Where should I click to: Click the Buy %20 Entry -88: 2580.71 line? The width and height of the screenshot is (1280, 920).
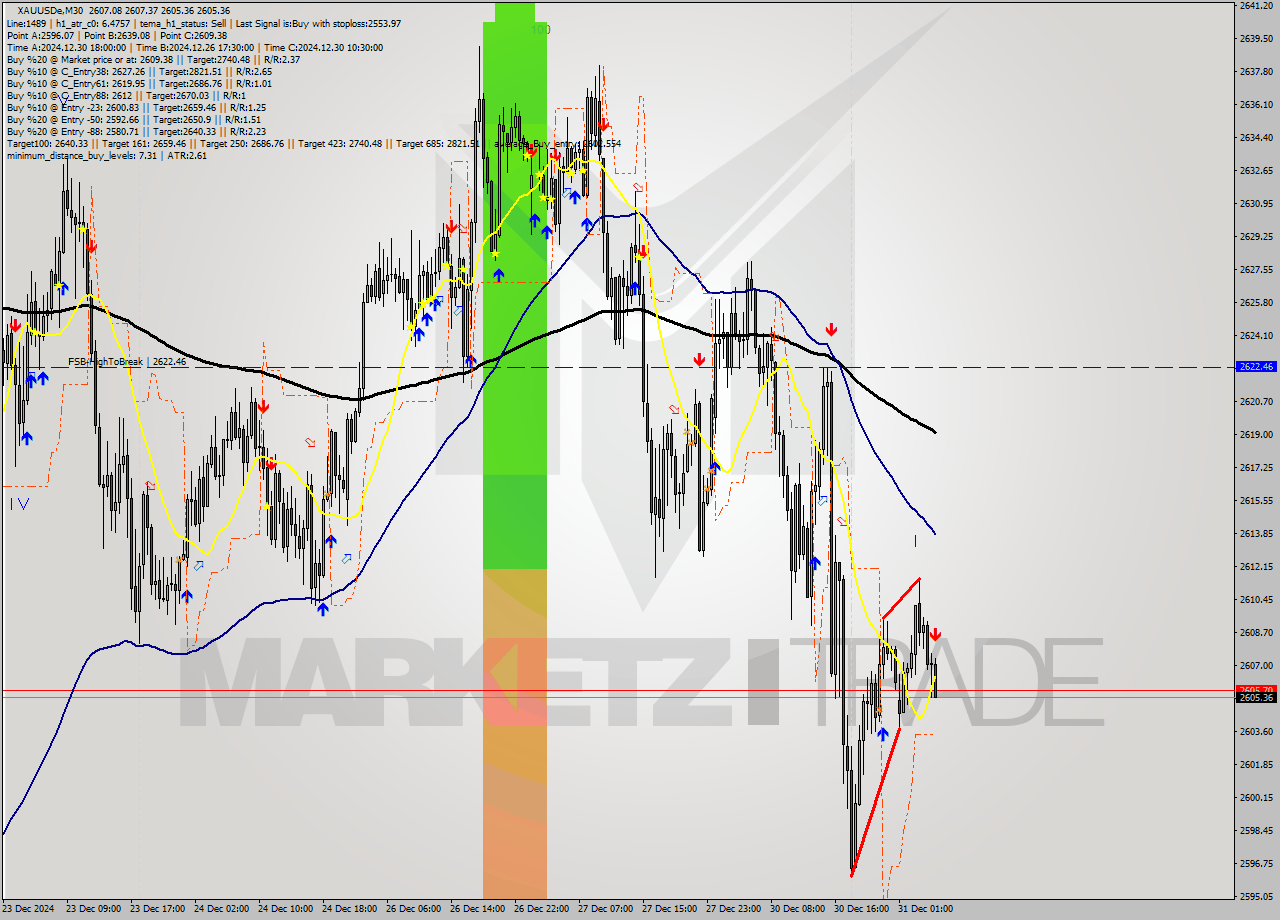point(136,131)
